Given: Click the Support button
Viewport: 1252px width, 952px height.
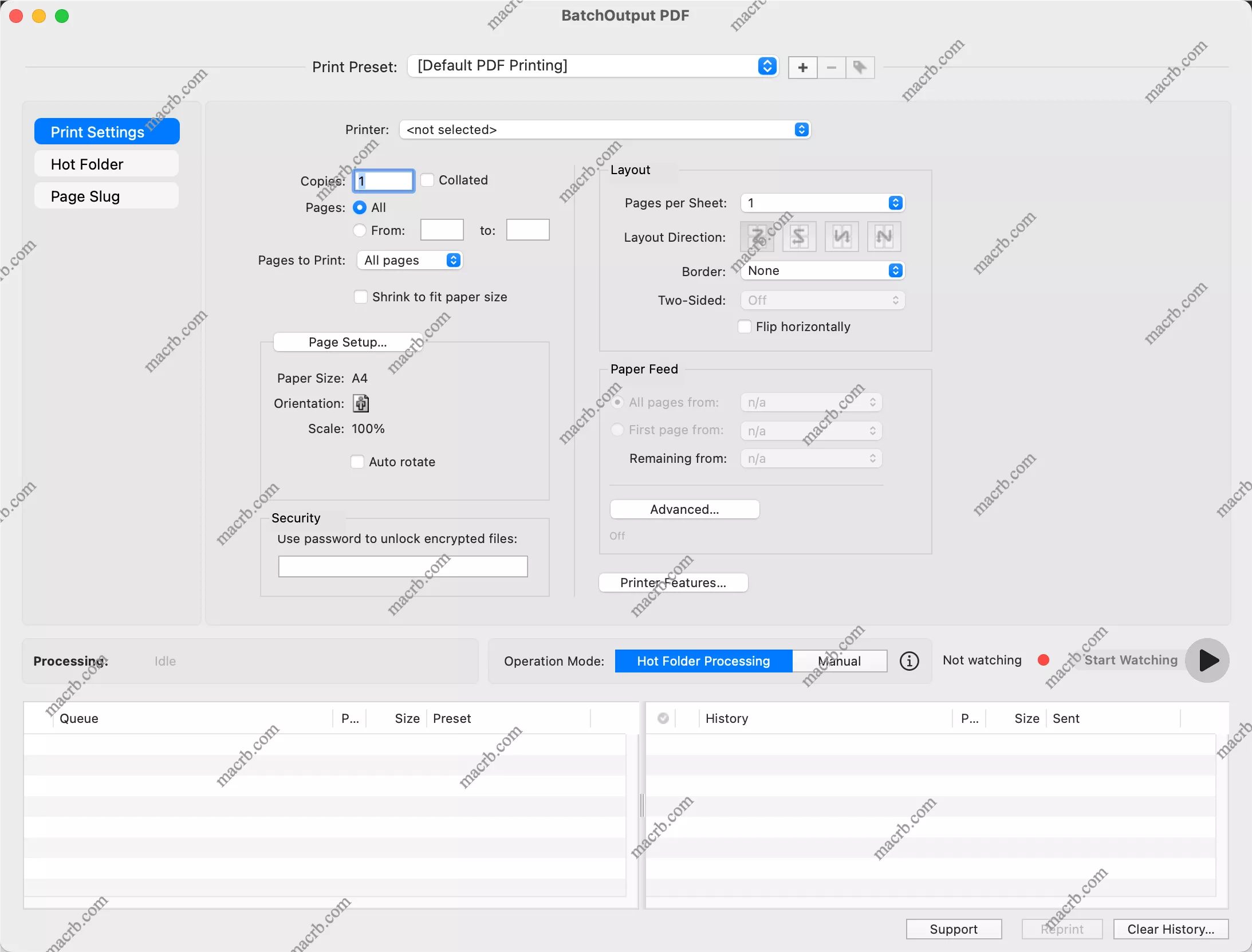Looking at the screenshot, I should click(x=954, y=929).
